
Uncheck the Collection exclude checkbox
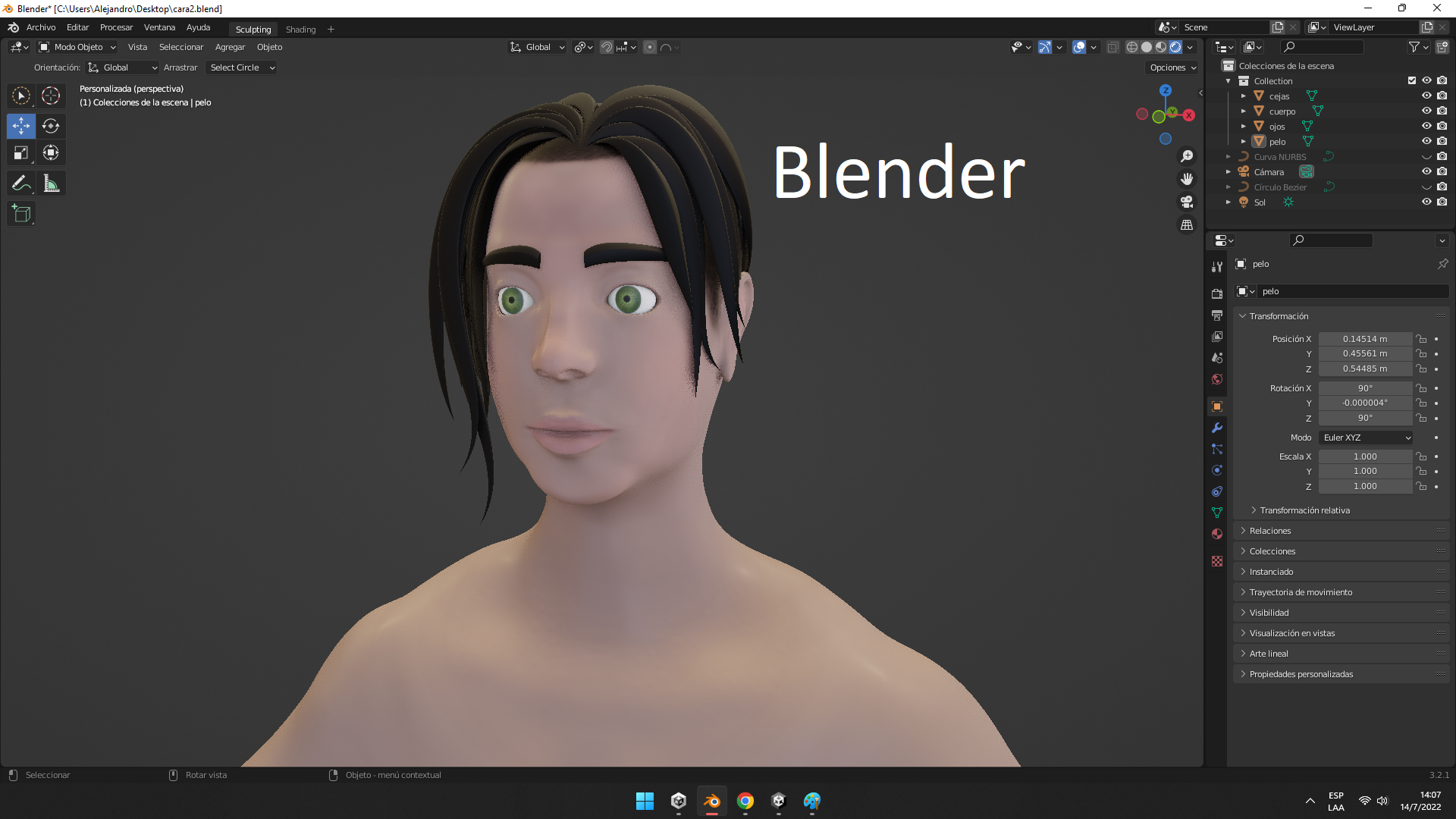[x=1412, y=80]
